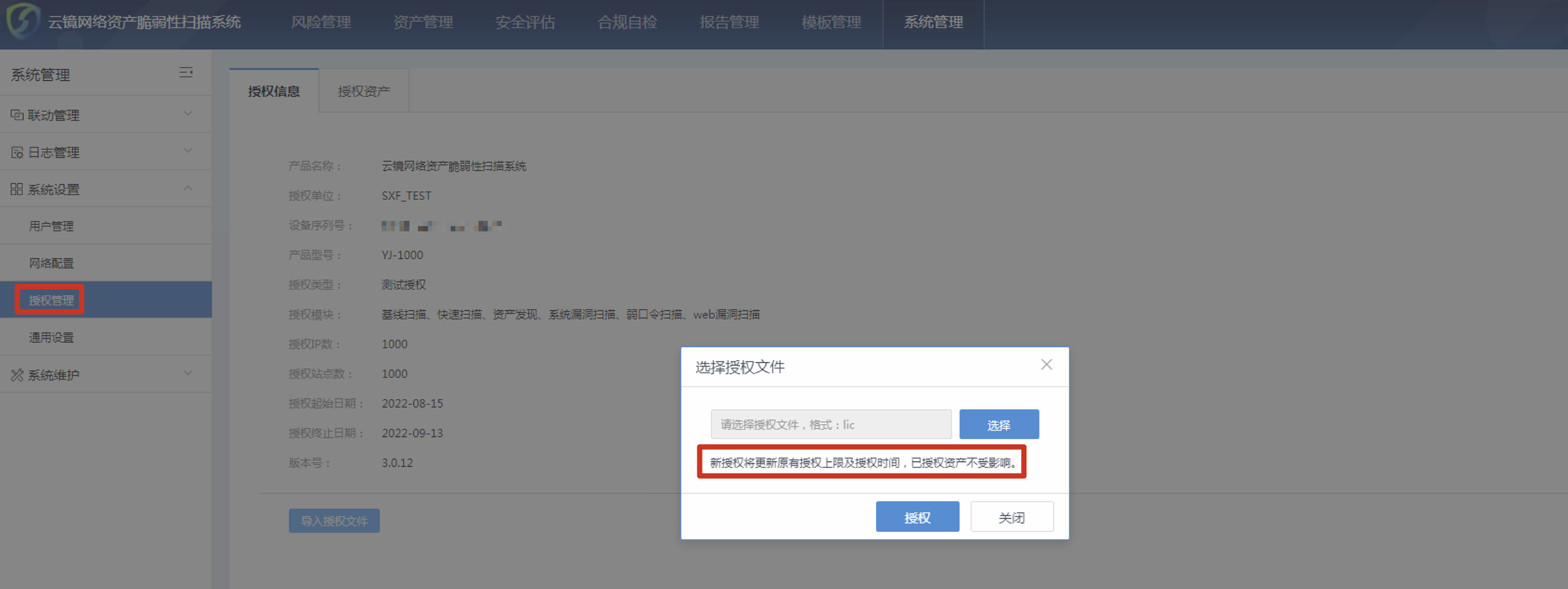Open the 资产管理 top menu
This screenshot has width=1568, height=589.
click(423, 22)
